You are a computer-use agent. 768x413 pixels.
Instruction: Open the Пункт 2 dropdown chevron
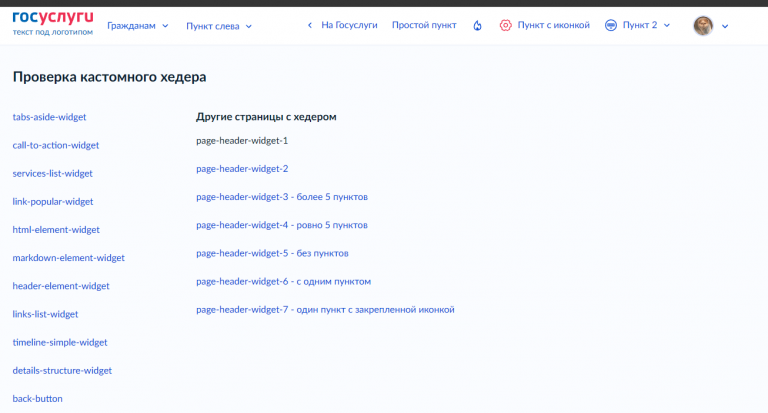(x=667, y=25)
